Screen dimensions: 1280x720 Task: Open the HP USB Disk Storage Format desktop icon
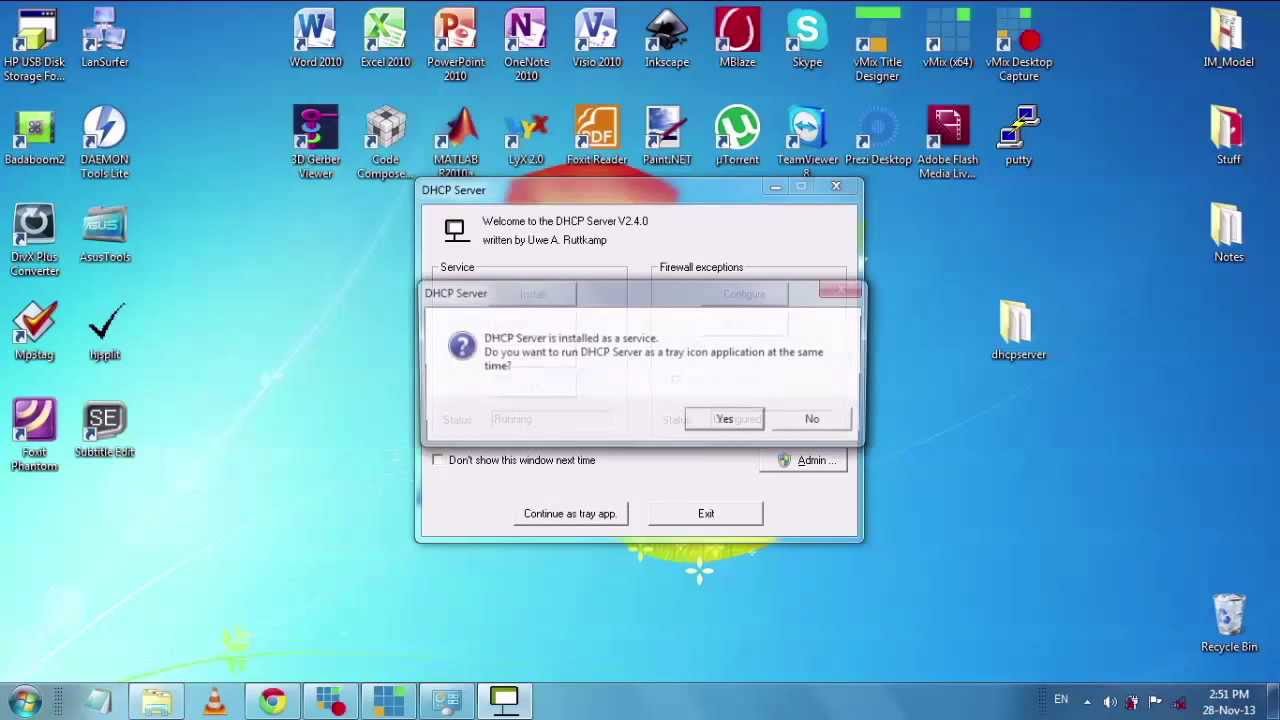pyautogui.click(x=35, y=45)
